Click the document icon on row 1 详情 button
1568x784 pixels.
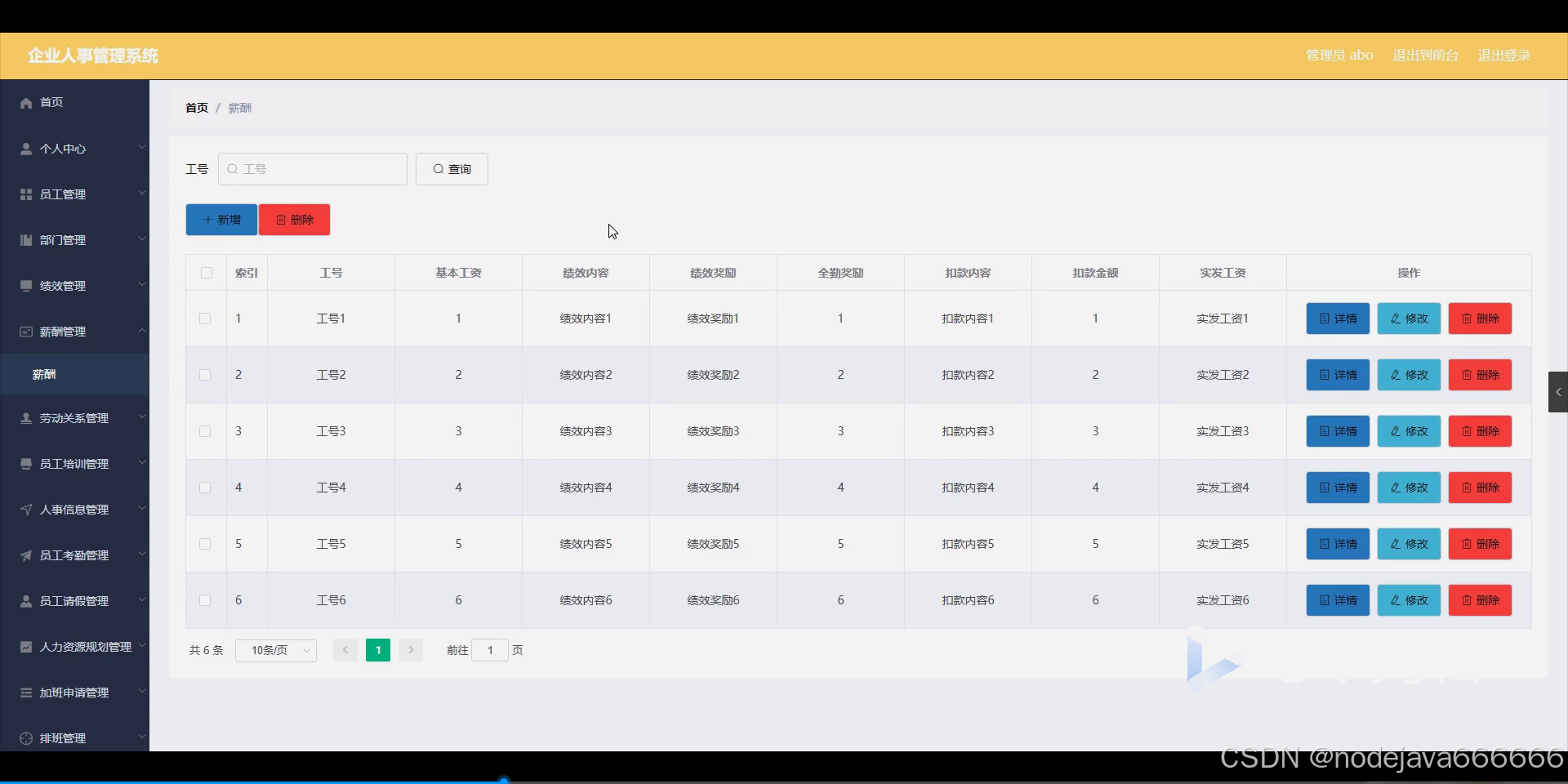pyautogui.click(x=1325, y=318)
